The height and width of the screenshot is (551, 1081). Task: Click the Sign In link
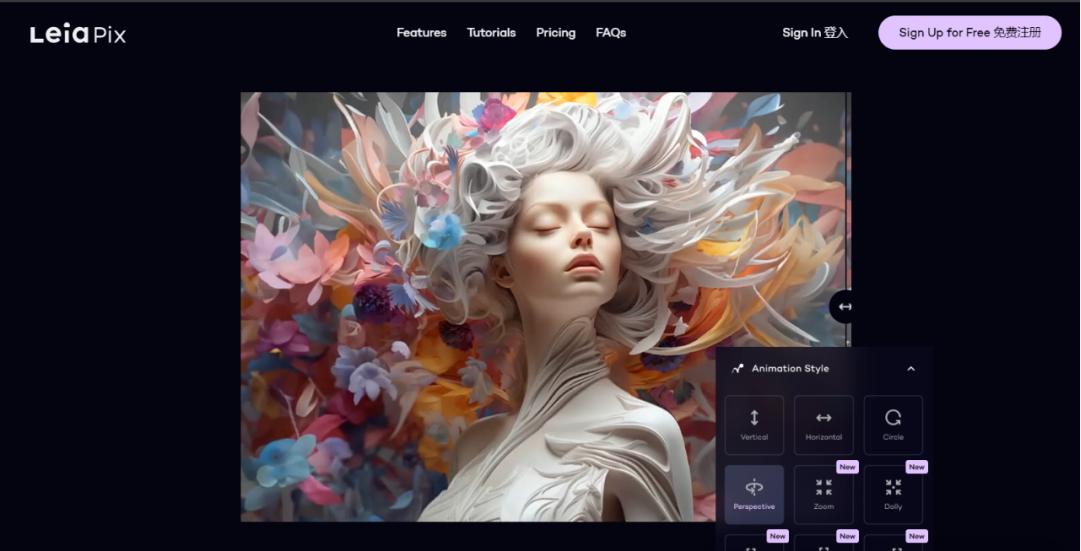click(814, 33)
